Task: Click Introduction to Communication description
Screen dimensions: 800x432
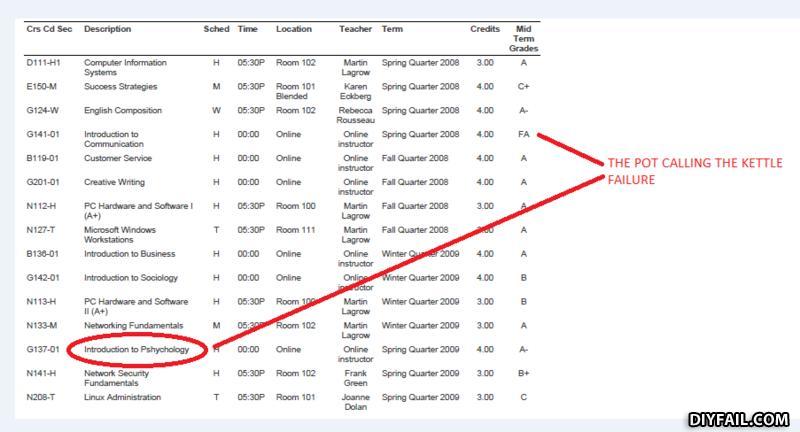Action: pyautogui.click(x=114, y=139)
